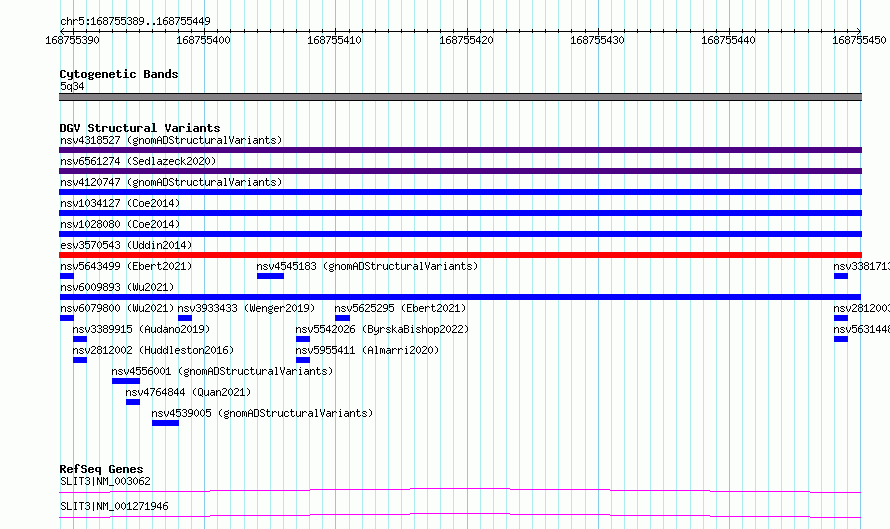Click the long blue bar under nsv6009893

(460, 297)
